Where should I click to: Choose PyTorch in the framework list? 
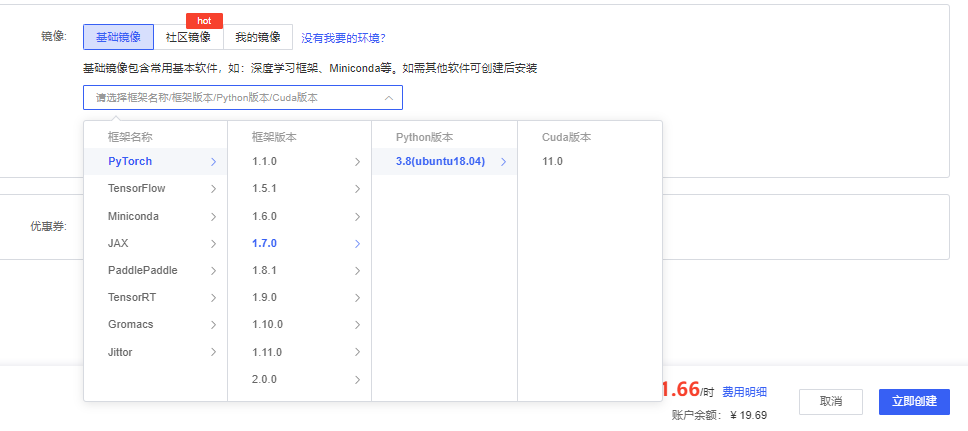[x=156, y=161]
